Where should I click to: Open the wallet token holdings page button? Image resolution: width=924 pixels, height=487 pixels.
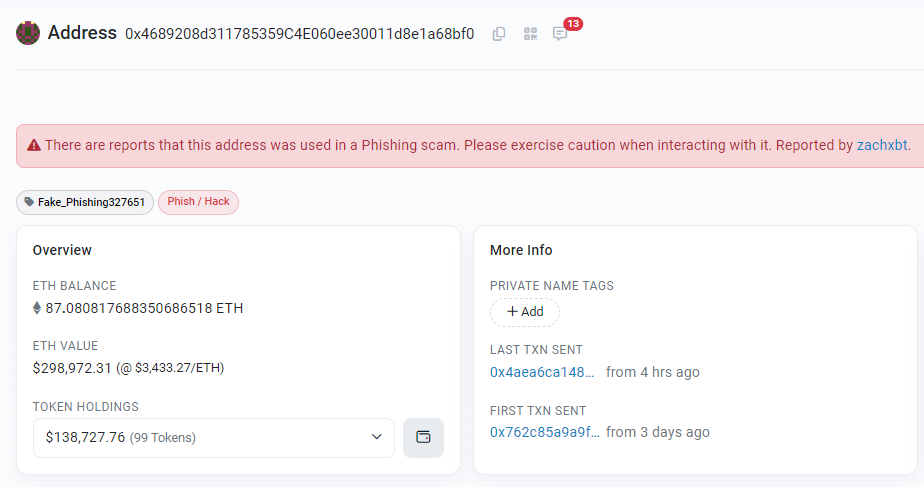pos(423,437)
